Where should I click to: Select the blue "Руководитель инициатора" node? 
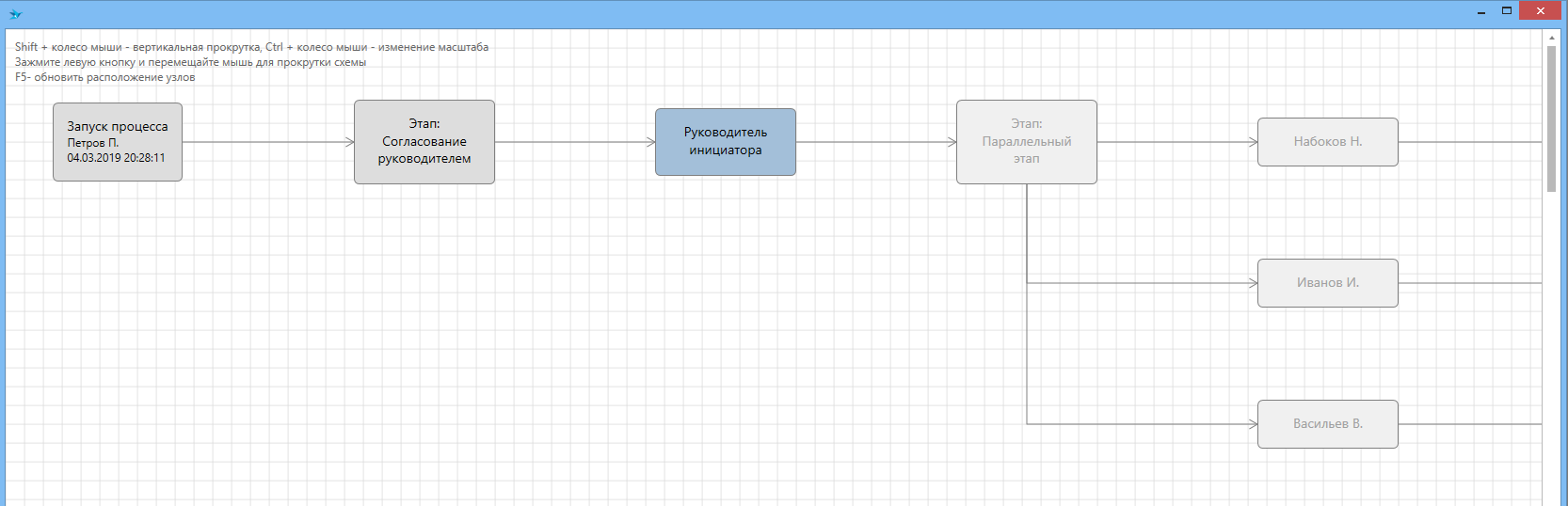tap(726, 142)
